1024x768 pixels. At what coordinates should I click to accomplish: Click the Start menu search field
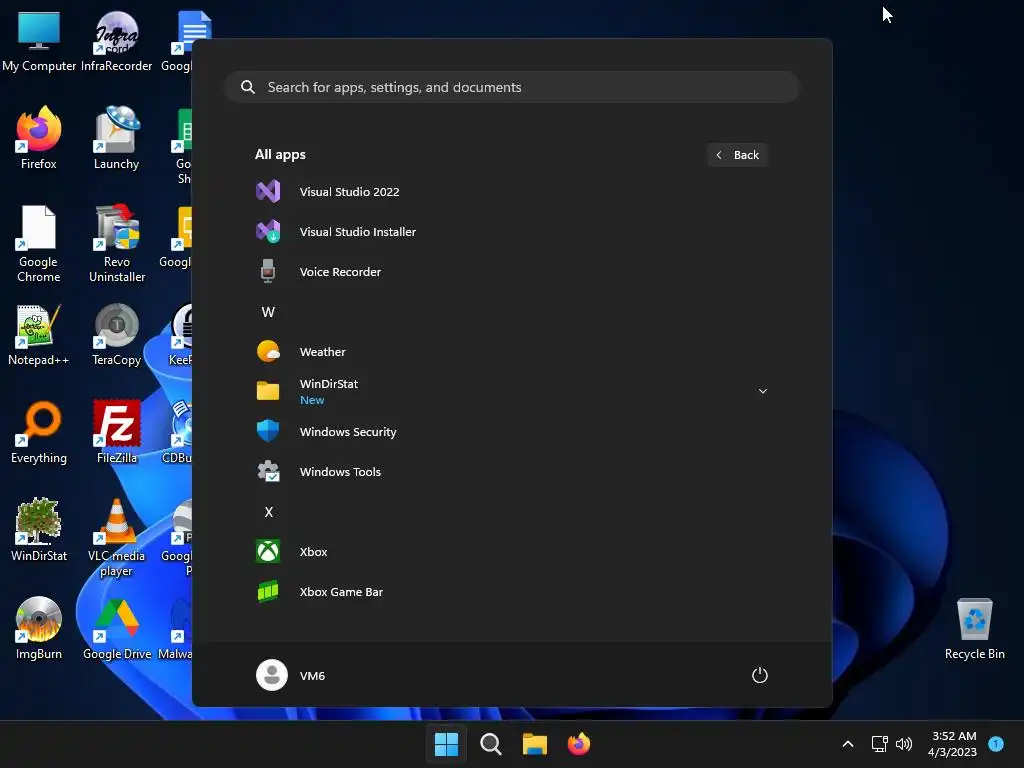pyautogui.click(x=512, y=87)
